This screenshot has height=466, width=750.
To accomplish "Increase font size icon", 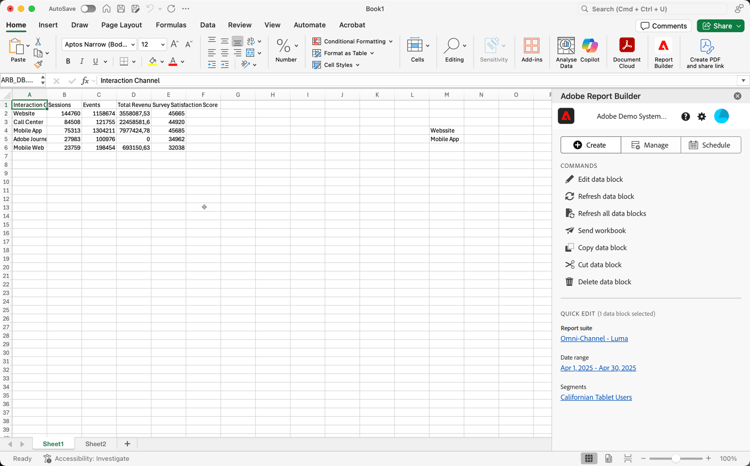I will coord(175,44).
